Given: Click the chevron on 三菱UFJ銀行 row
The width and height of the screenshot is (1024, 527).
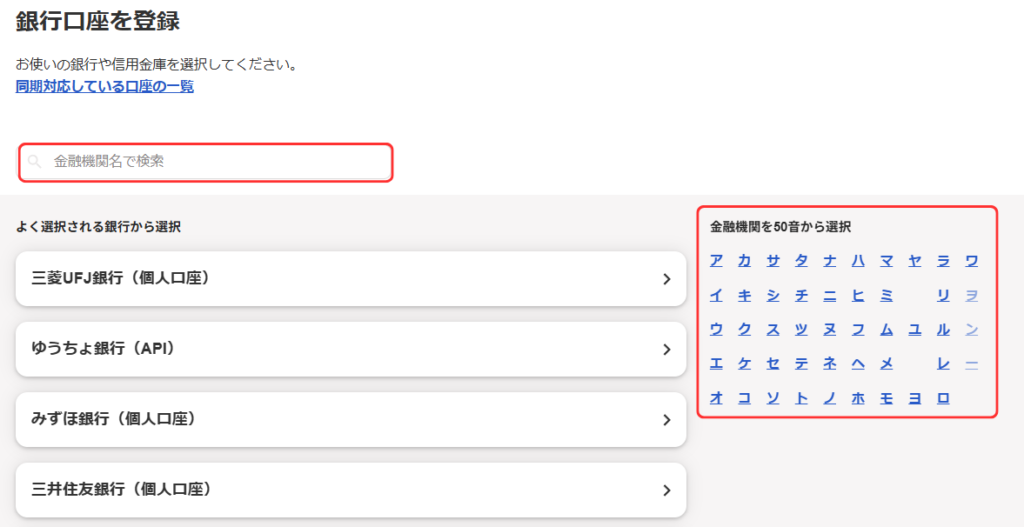Looking at the screenshot, I should (666, 279).
